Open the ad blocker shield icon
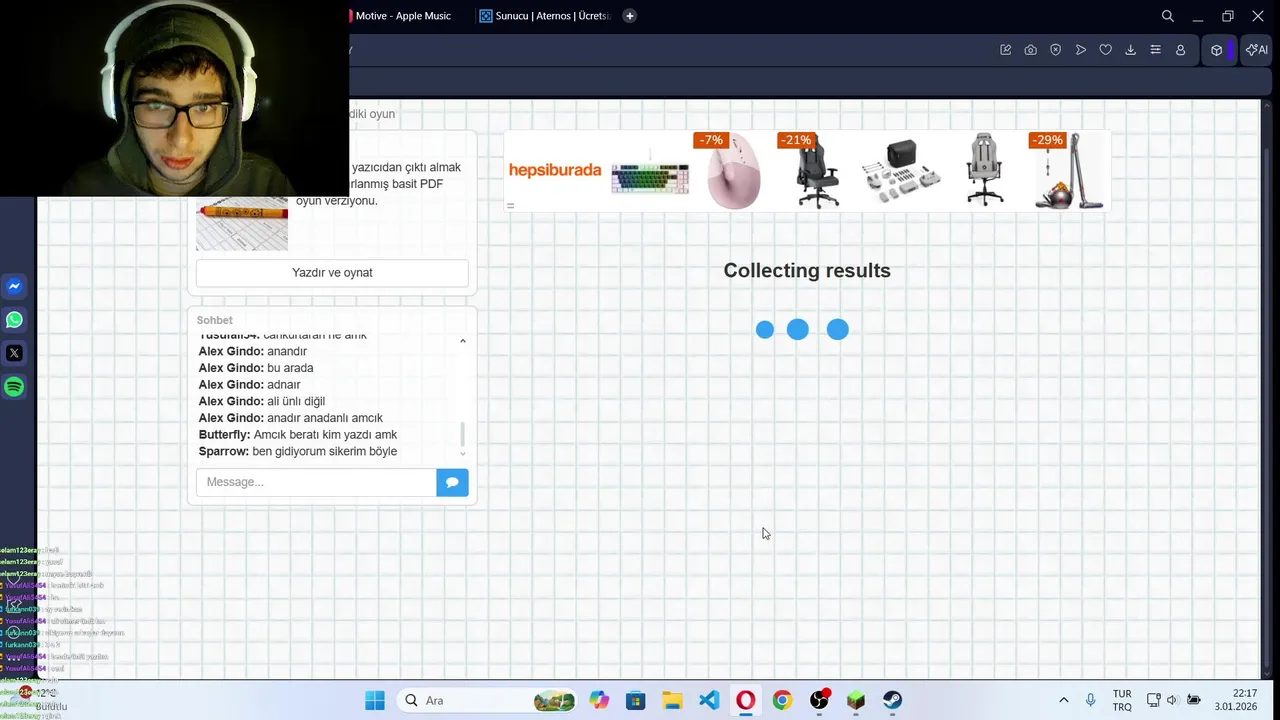 tap(1055, 50)
